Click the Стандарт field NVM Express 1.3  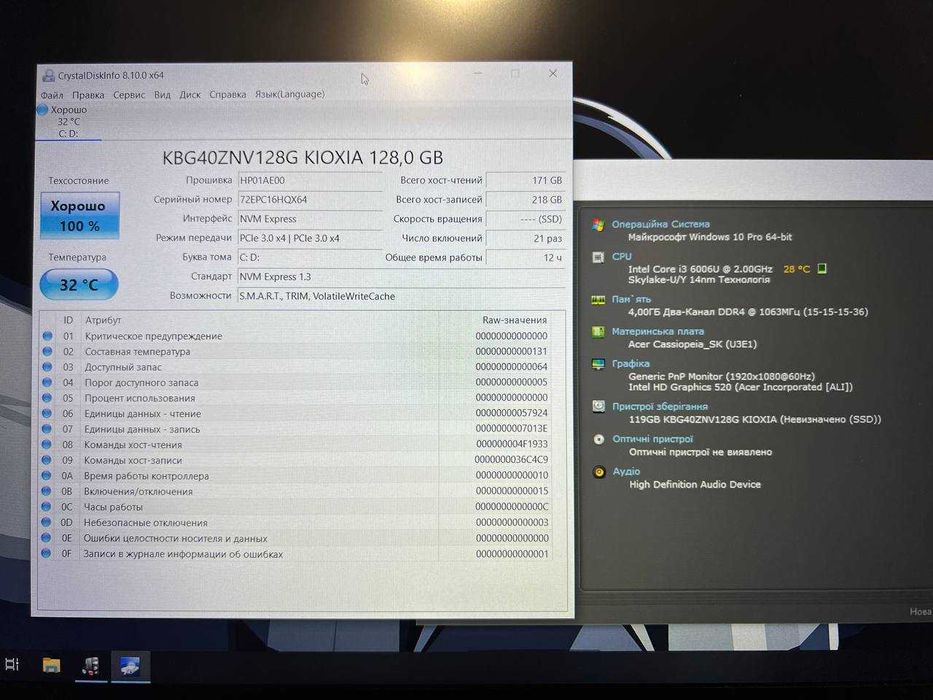402,277
